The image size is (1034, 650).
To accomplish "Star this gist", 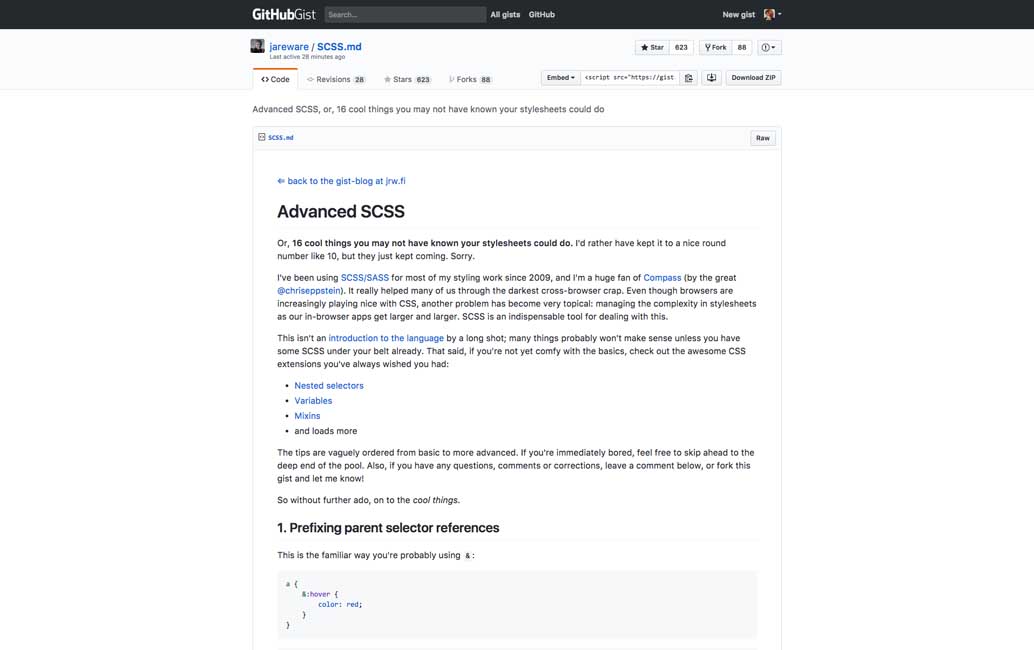I will tap(652, 47).
